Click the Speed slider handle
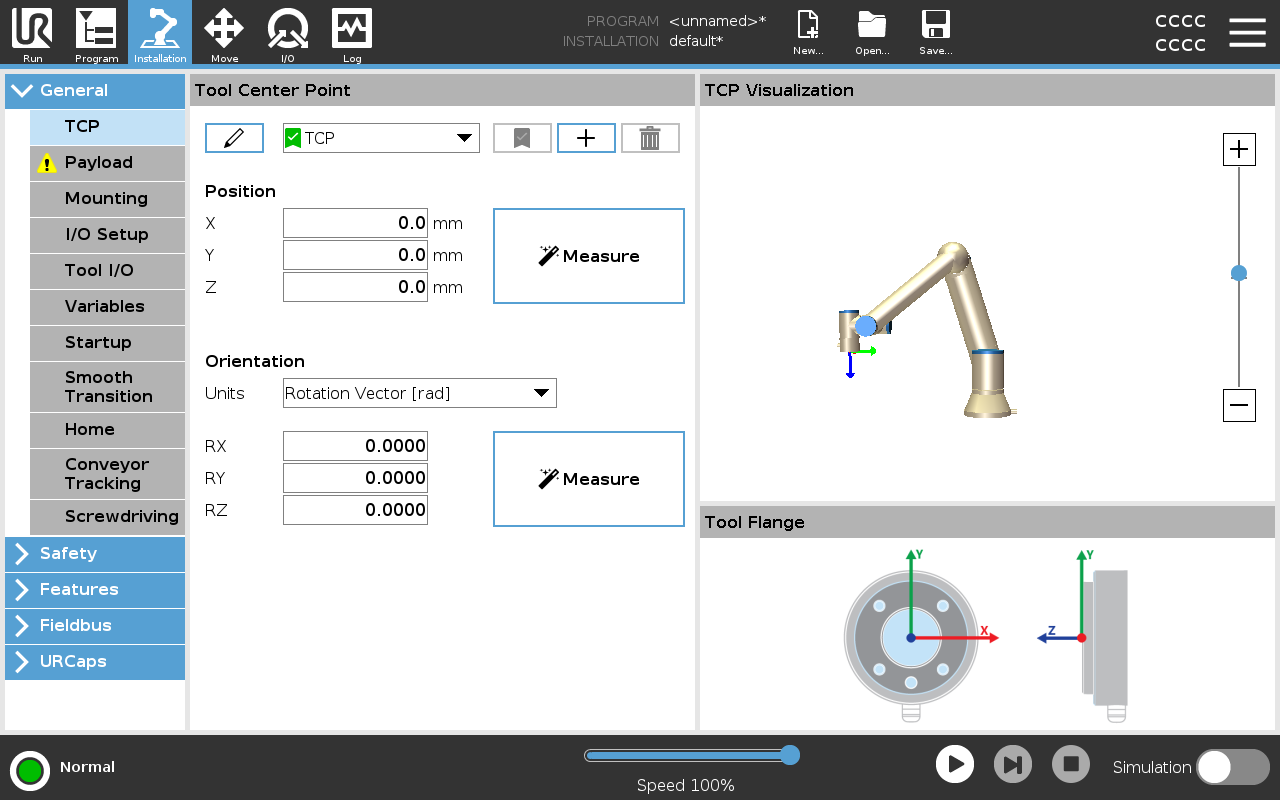 789,755
